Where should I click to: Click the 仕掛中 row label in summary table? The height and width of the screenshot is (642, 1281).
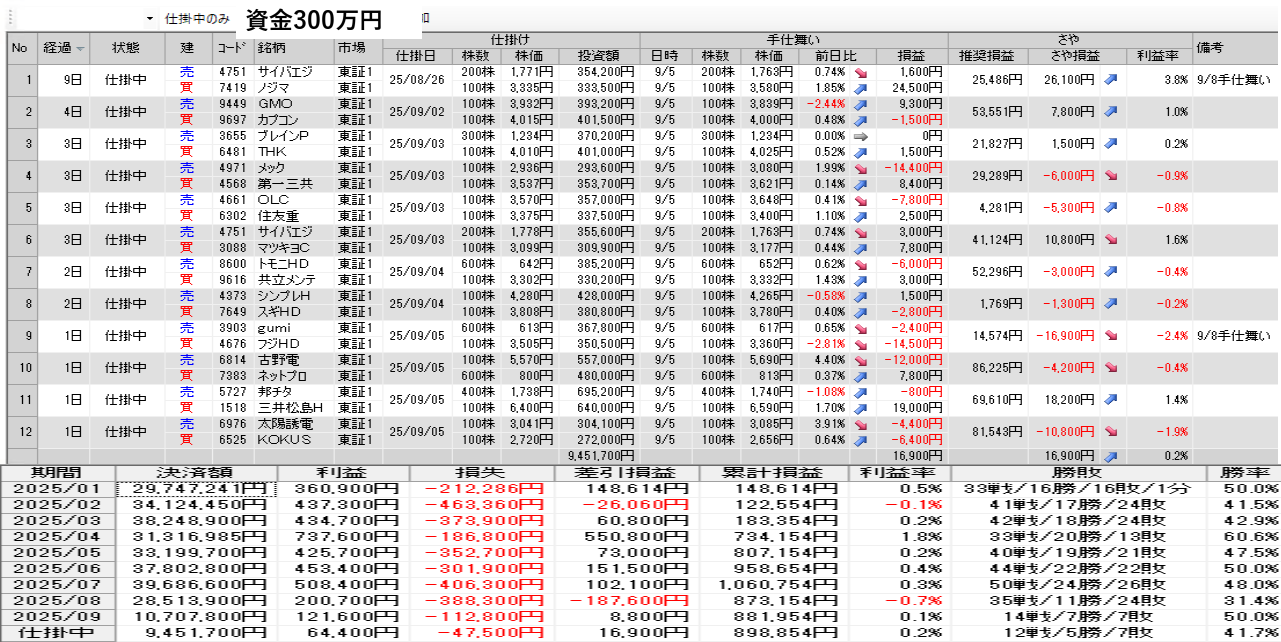pyautogui.click(x=57, y=633)
